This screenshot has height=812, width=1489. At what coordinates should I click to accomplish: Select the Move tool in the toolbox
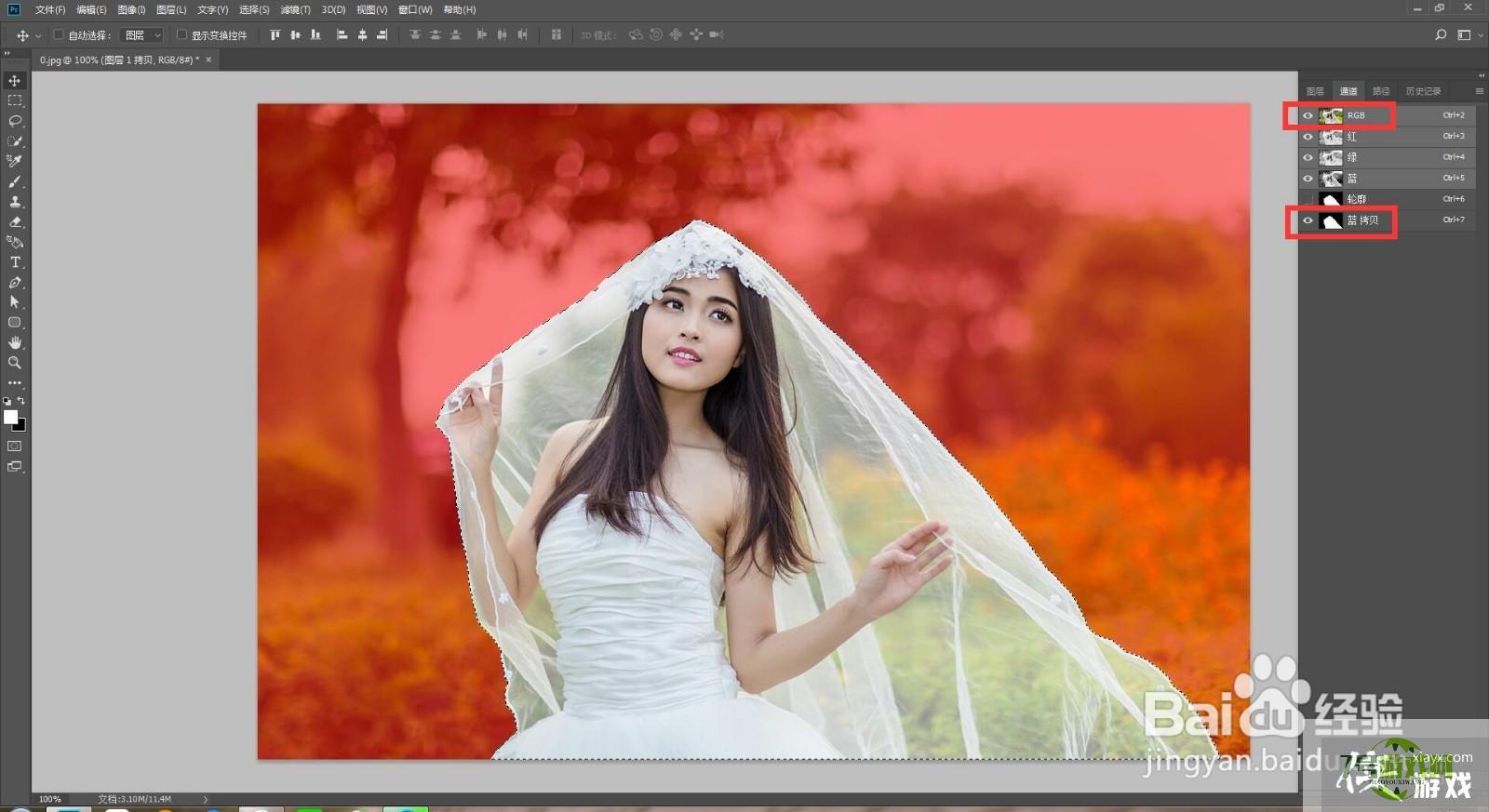coord(15,81)
